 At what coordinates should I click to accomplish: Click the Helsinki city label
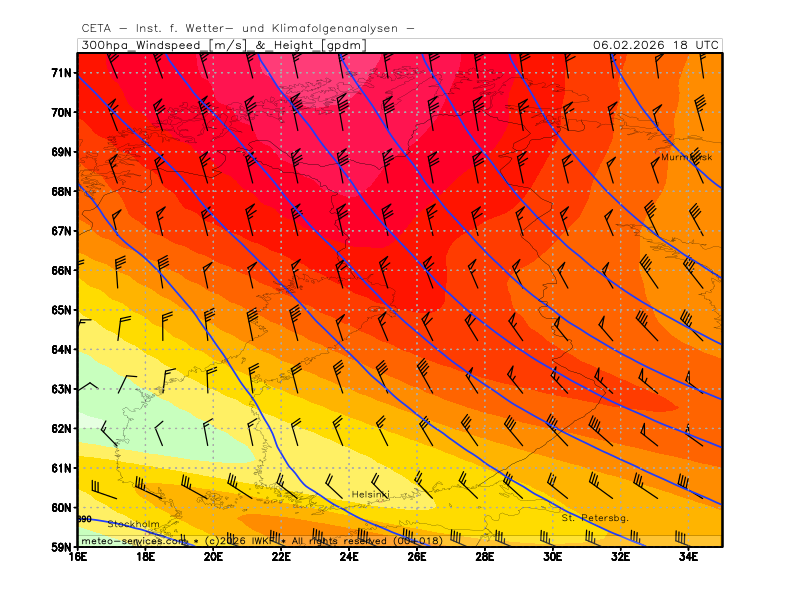[x=370, y=495]
